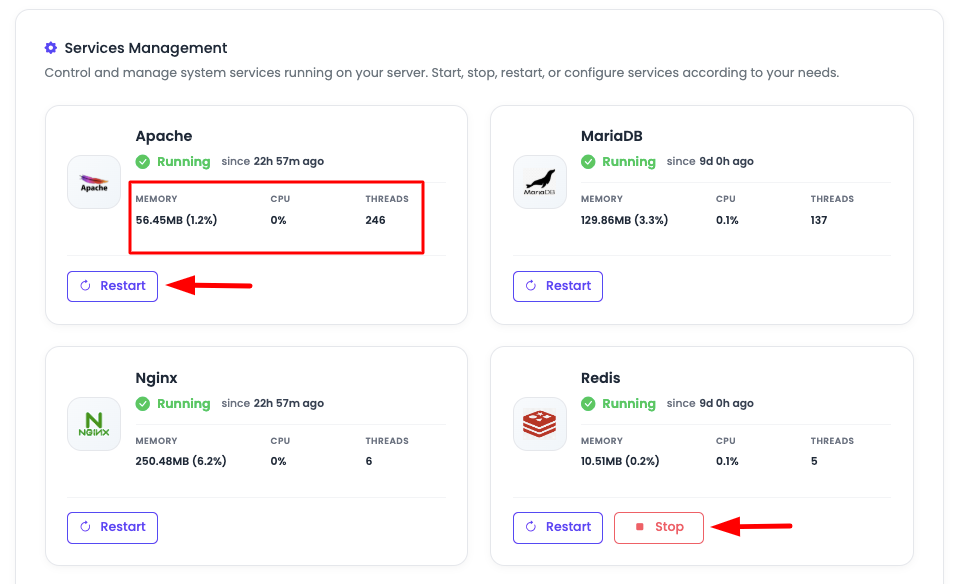This screenshot has width=955, height=584.
Task: Restart the Redis service
Action: coord(558,527)
